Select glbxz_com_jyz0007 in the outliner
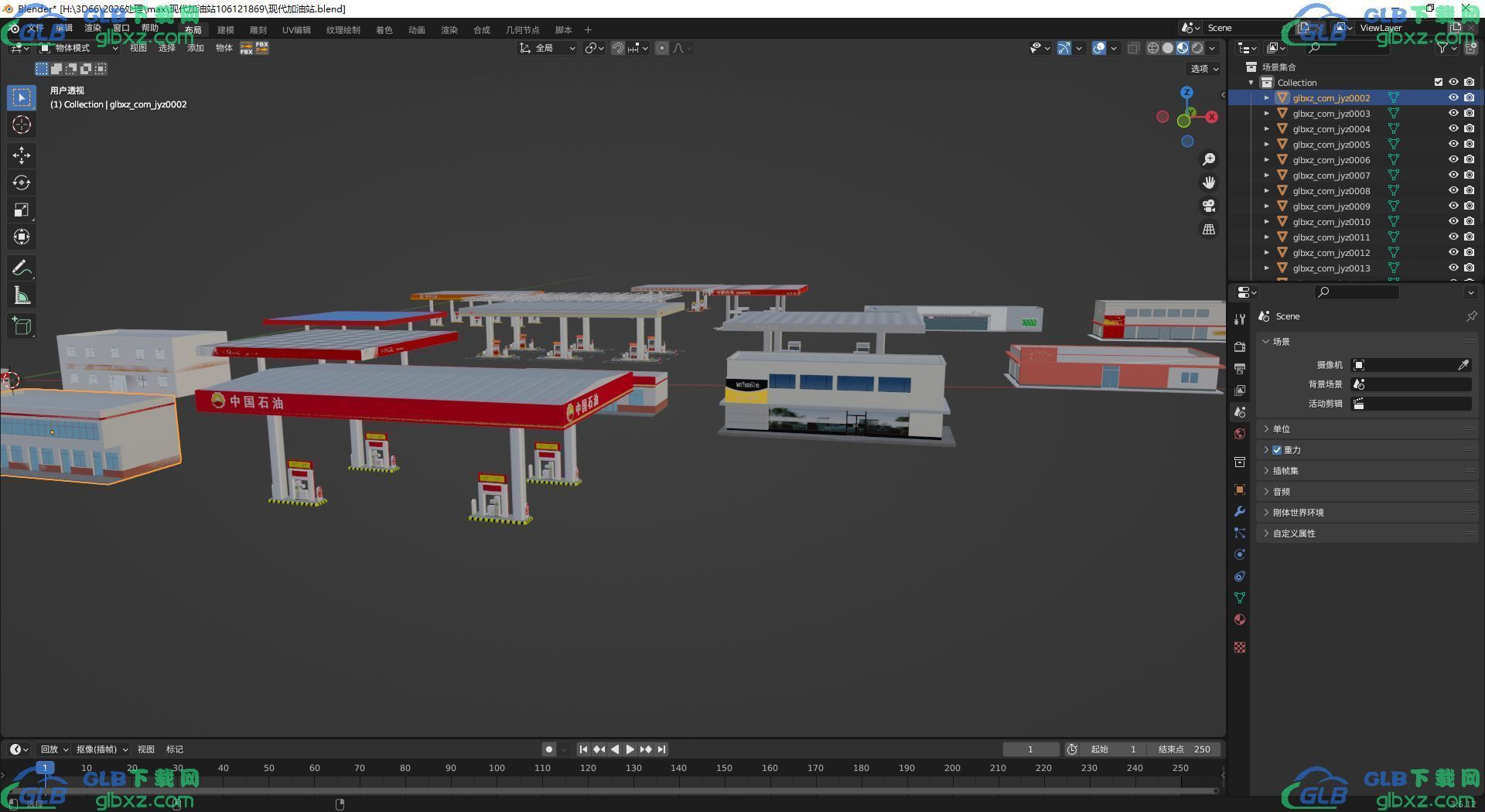Viewport: 1485px width, 812px height. click(1331, 176)
